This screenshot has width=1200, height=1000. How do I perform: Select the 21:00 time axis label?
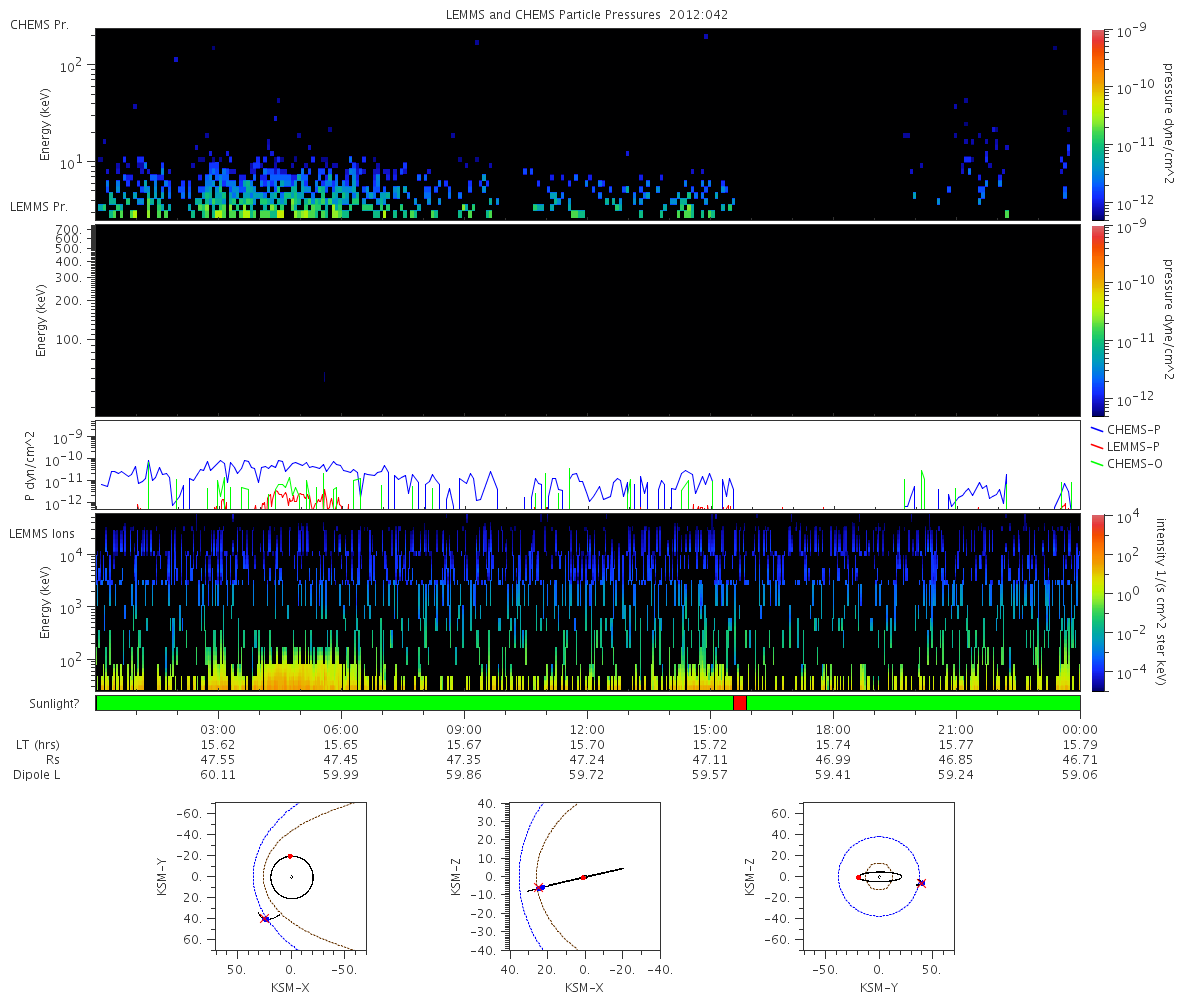[956, 730]
